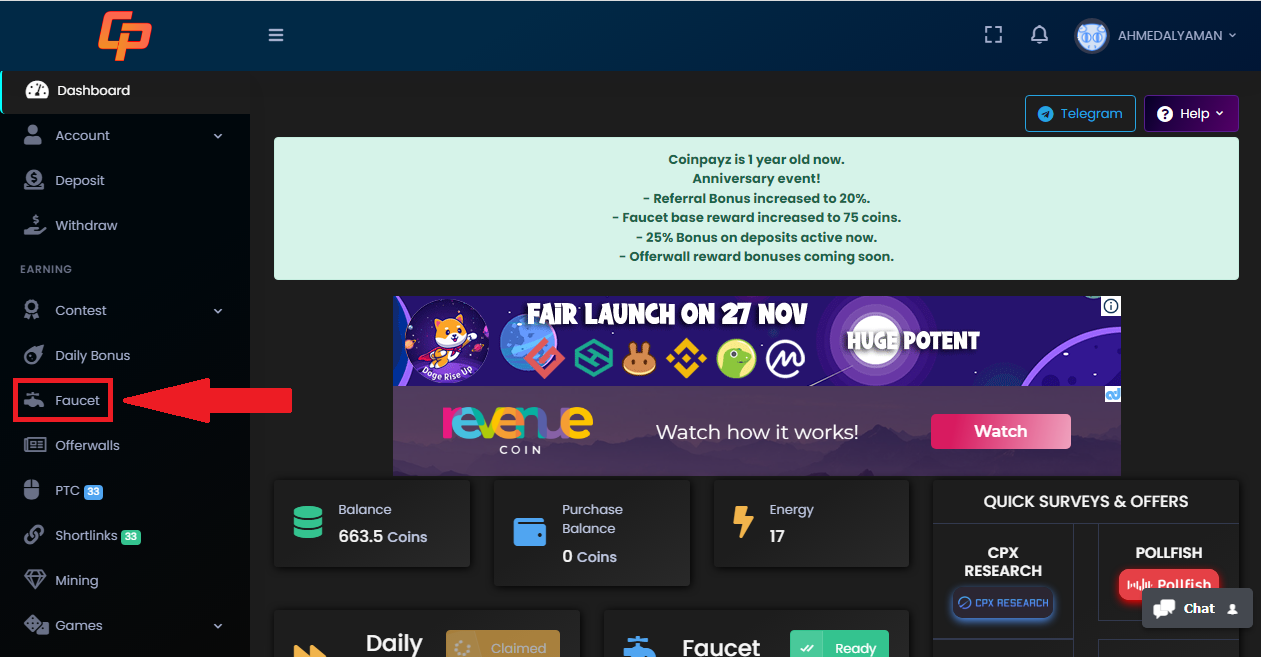Viewport: 1261px width, 657px height.
Task: Click the user avatar picture
Action: [1092, 36]
